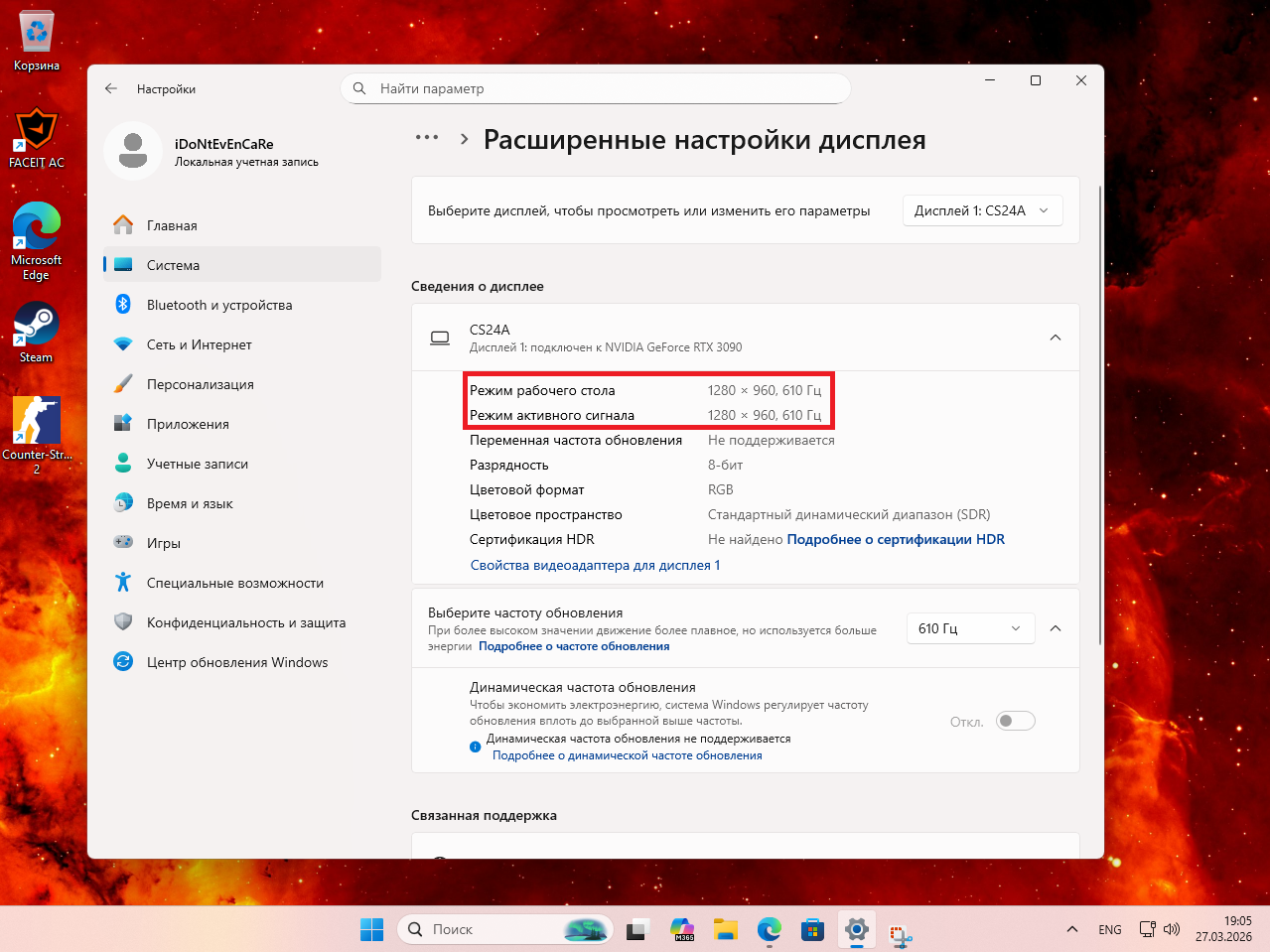Collapse the refresh rate section chevron

click(x=1056, y=628)
